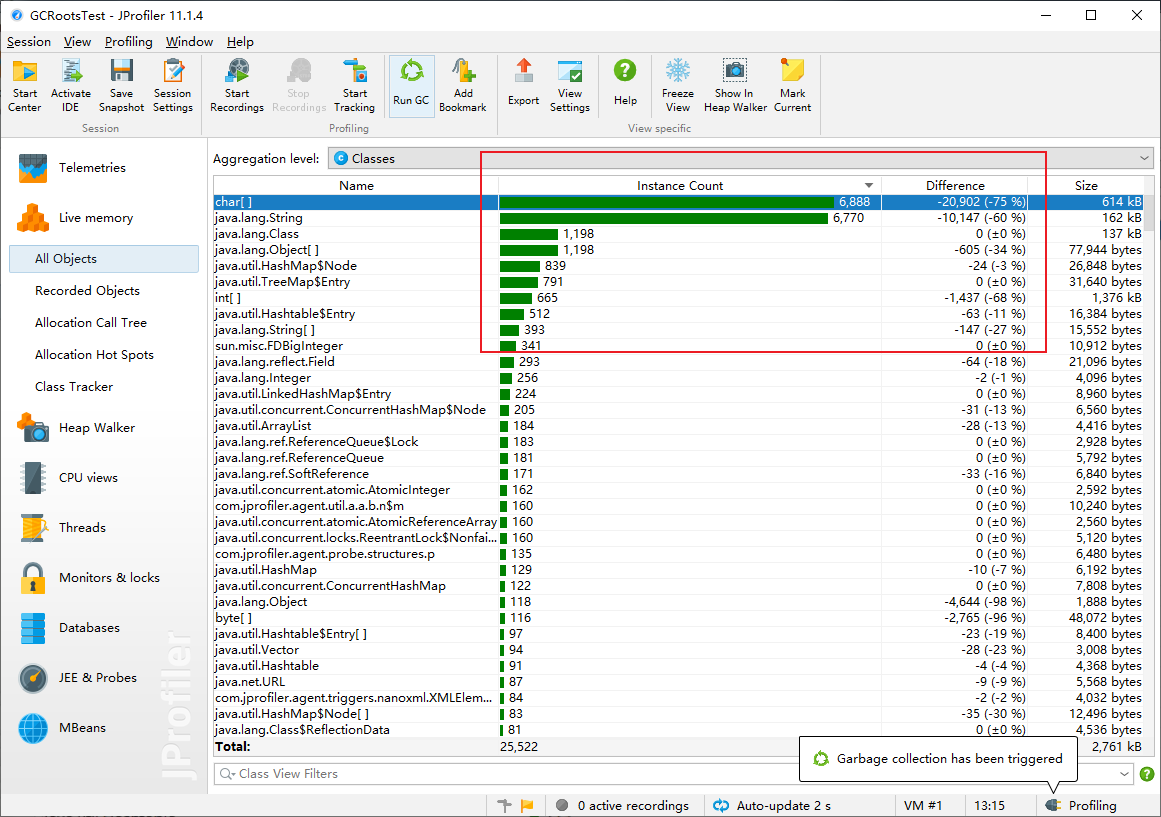Start Tracking tool
The height and width of the screenshot is (817, 1161).
coord(355,86)
